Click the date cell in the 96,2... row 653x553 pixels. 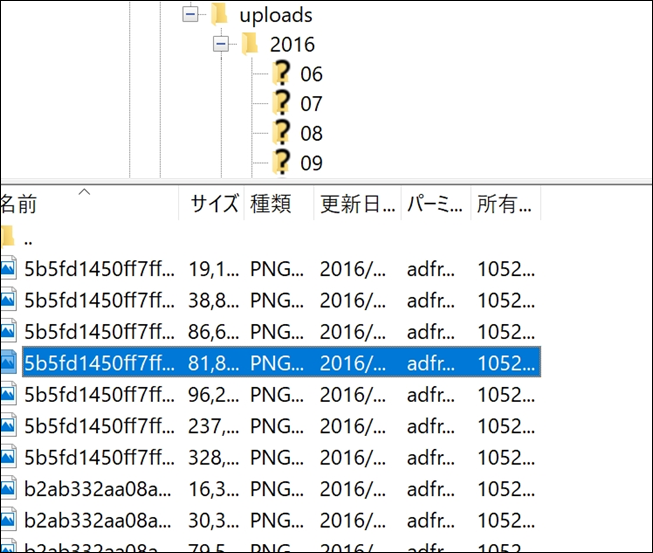(x=353, y=395)
